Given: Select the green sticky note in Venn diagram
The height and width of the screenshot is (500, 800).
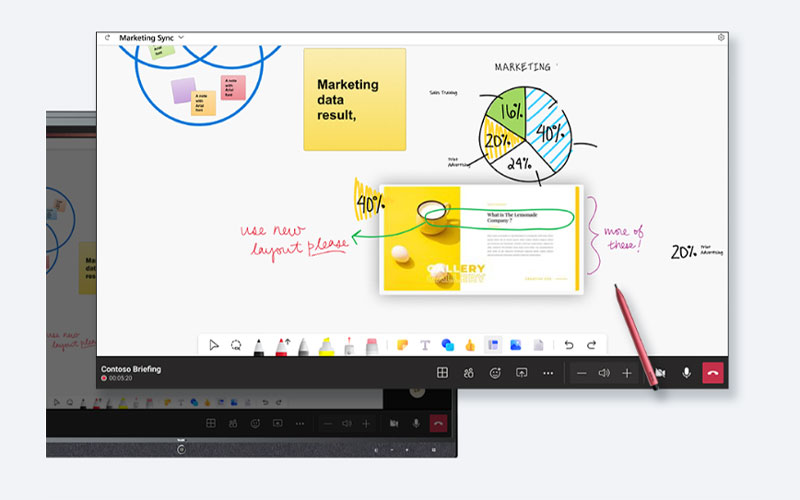Looking at the screenshot, I should point(161,51).
